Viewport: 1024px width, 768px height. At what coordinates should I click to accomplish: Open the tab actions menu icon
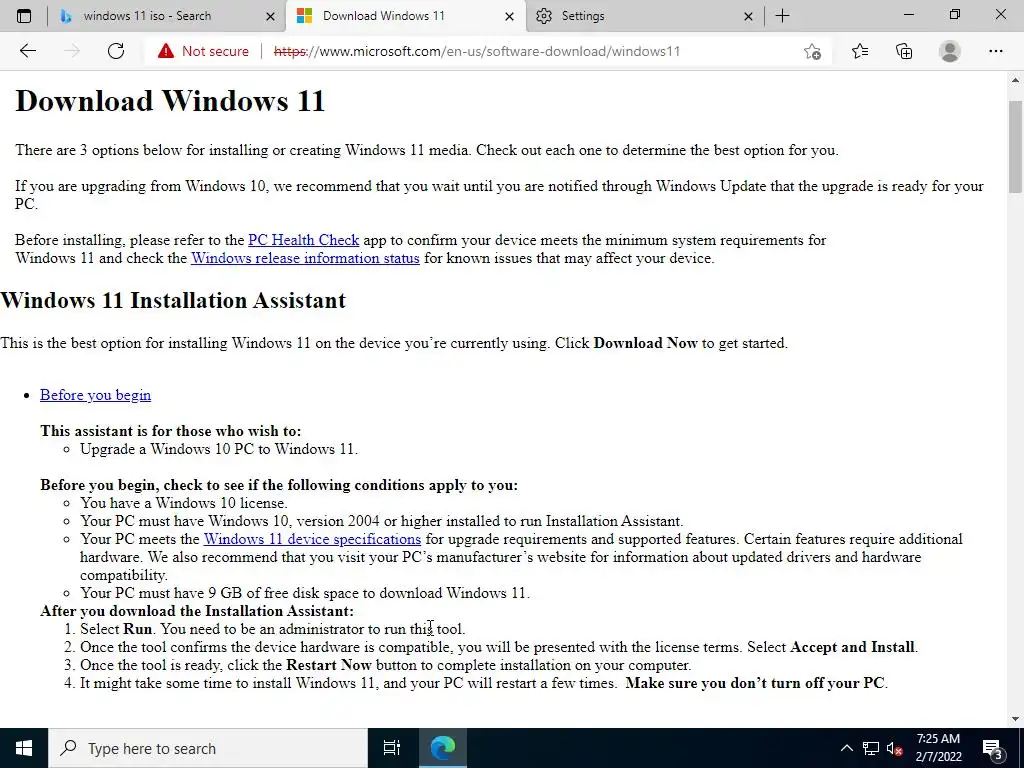click(x=24, y=16)
